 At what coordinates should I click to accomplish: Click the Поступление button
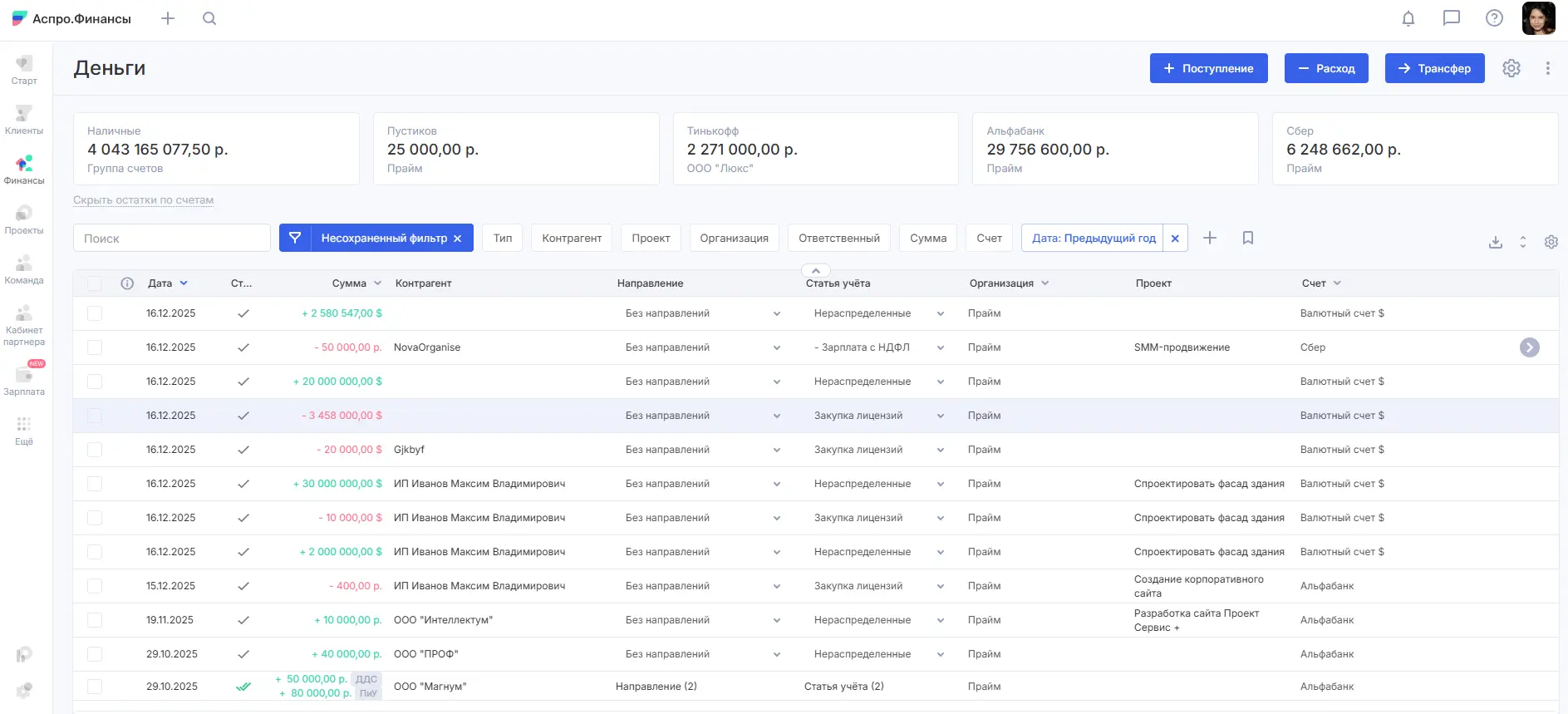pyautogui.click(x=1208, y=68)
